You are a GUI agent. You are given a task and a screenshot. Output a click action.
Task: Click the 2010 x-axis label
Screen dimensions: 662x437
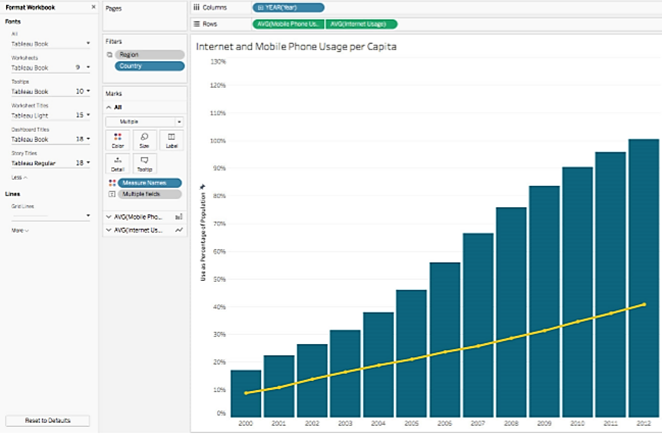578,423
